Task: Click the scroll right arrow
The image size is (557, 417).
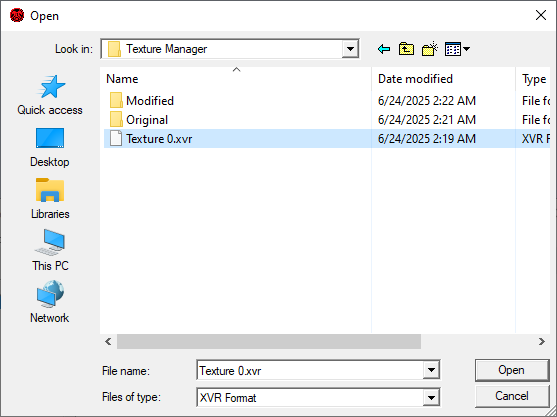Action: point(541,342)
